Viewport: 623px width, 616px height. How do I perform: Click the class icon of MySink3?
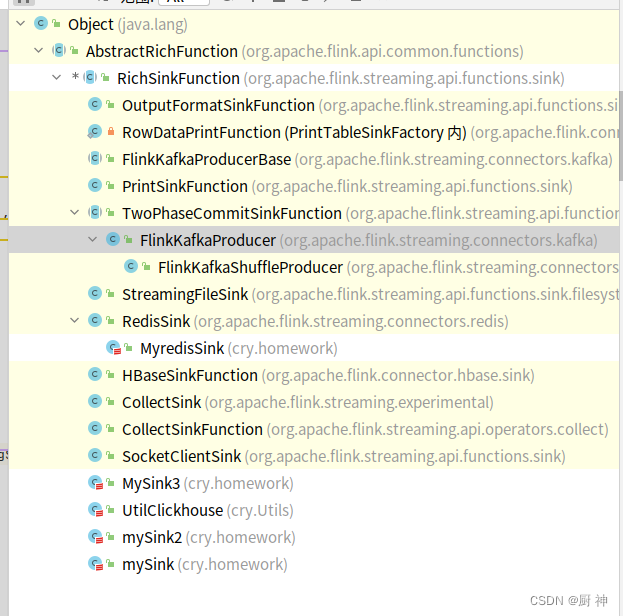click(x=95, y=483)
